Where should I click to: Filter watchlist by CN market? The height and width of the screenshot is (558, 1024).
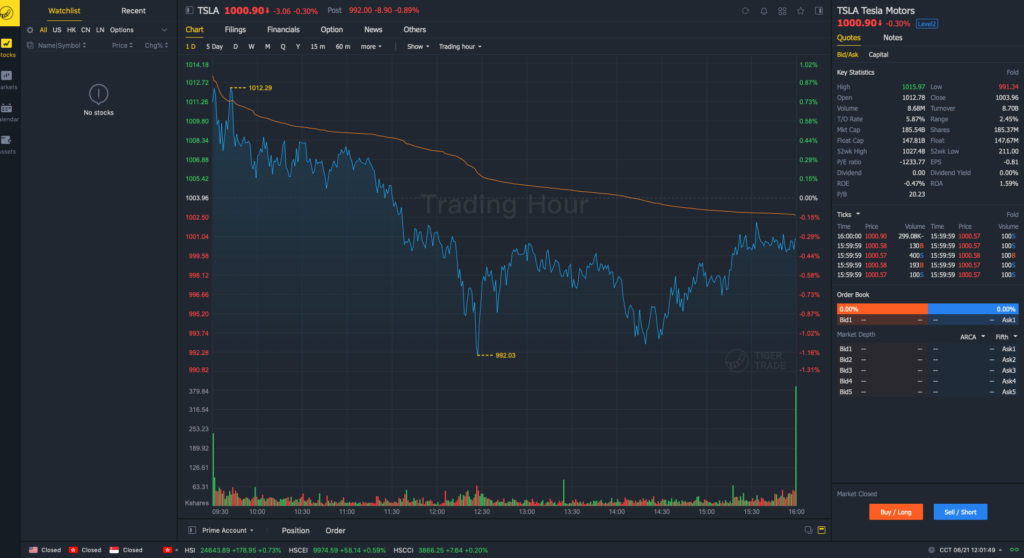pos(86,30)
